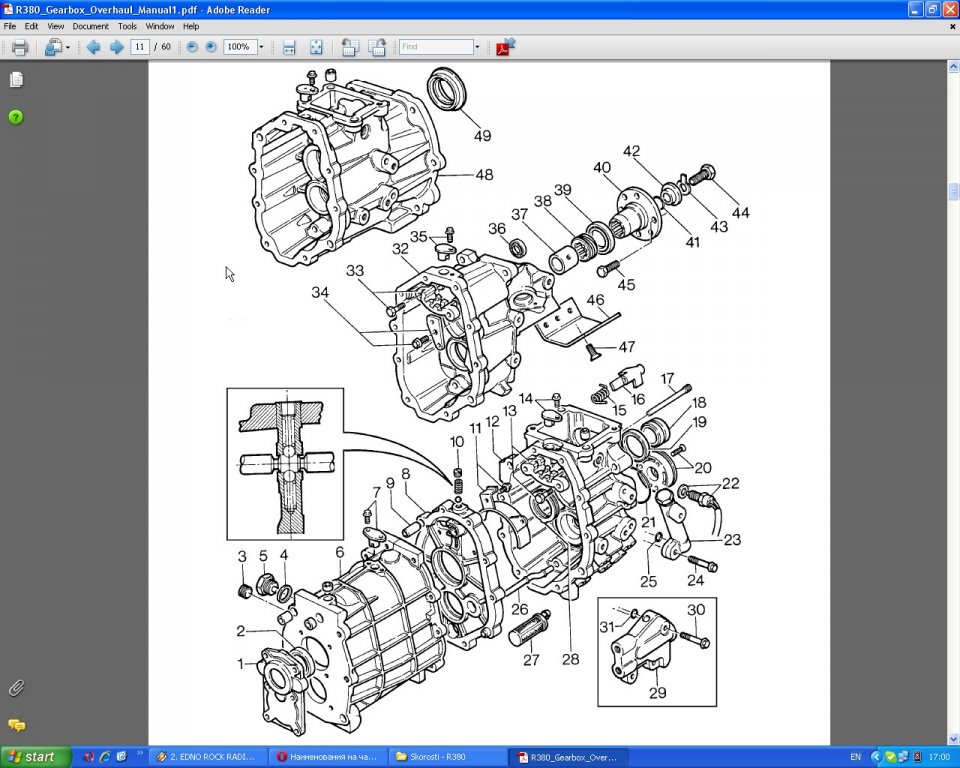Zoom in with the plus button
Screen dimensions: 960x768
211,47
